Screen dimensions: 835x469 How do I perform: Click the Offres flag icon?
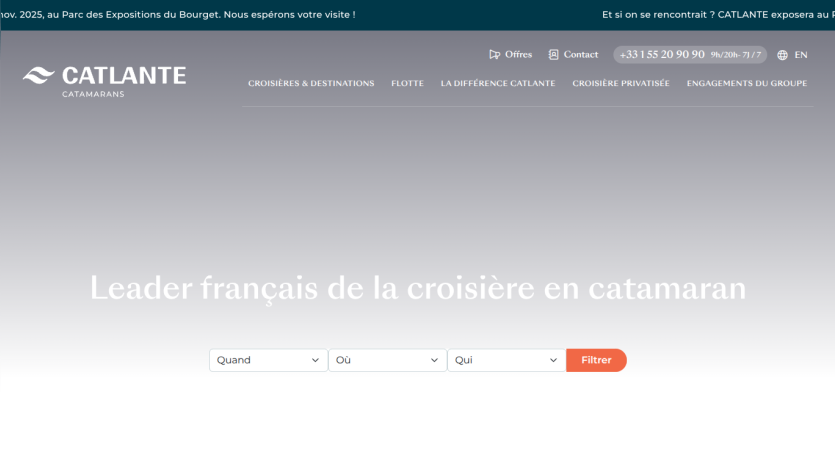(495, 55)
